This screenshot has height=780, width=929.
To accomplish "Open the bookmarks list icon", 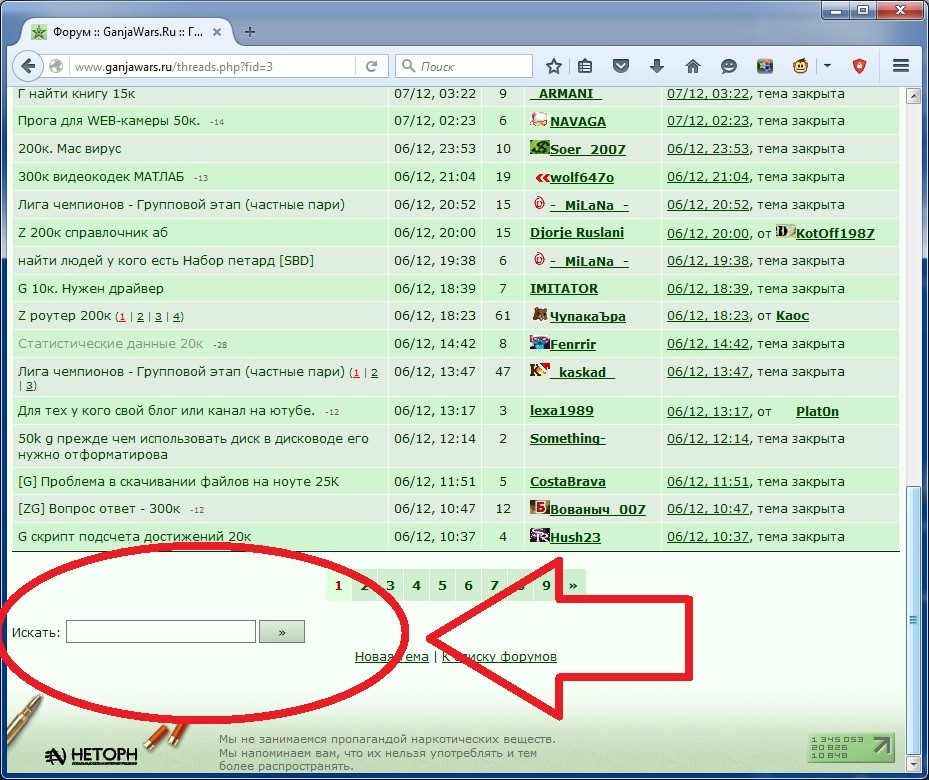I will click(585, 66).
